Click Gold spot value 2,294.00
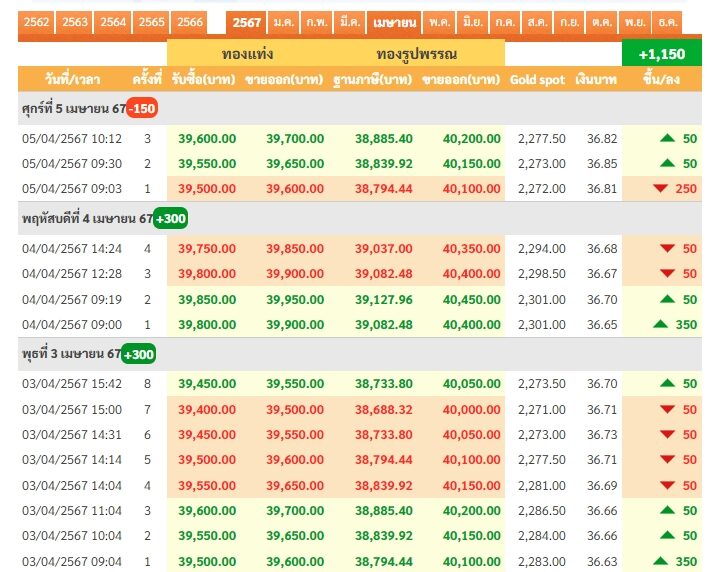Screen dimensions: 707x572 [x=542, y=248]
